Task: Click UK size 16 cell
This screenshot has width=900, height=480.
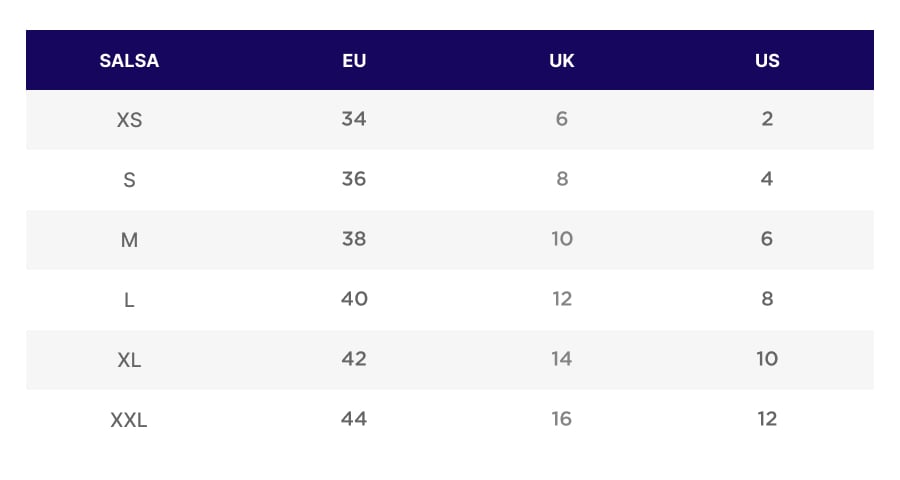Action: click(562, 419)
